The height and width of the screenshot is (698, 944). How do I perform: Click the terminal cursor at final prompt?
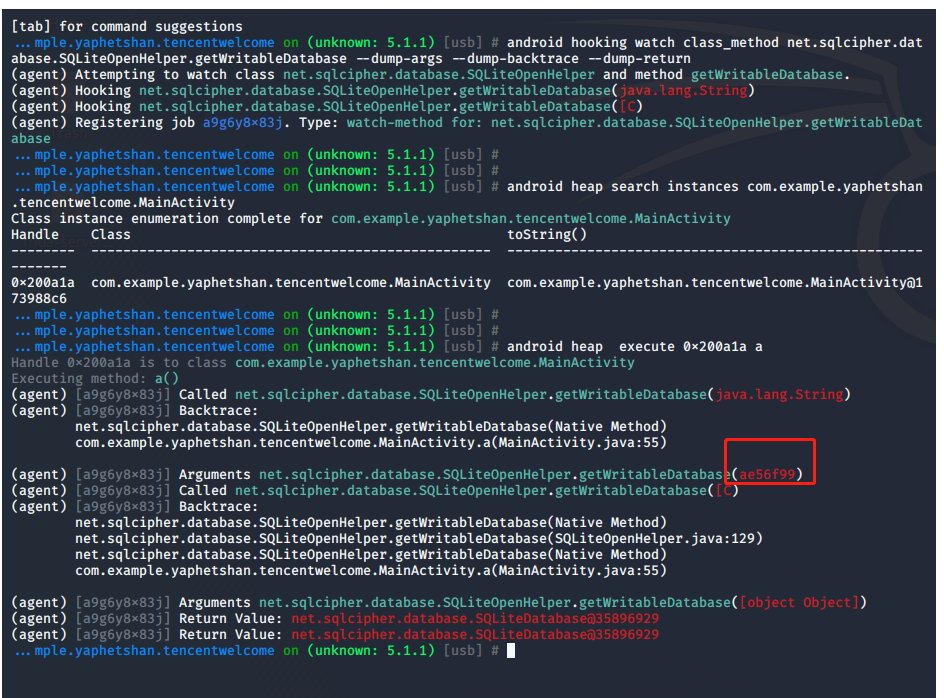click(x=511, y=650)
